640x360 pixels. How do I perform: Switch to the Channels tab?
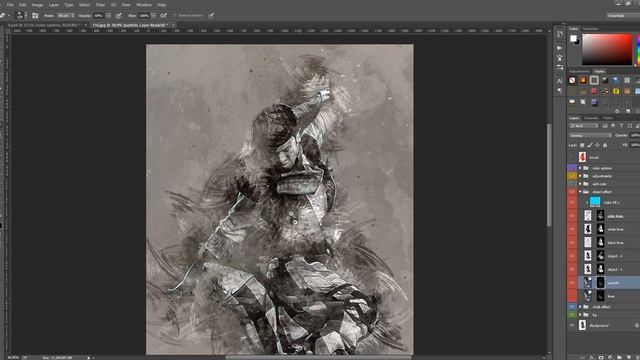(591, 118)
